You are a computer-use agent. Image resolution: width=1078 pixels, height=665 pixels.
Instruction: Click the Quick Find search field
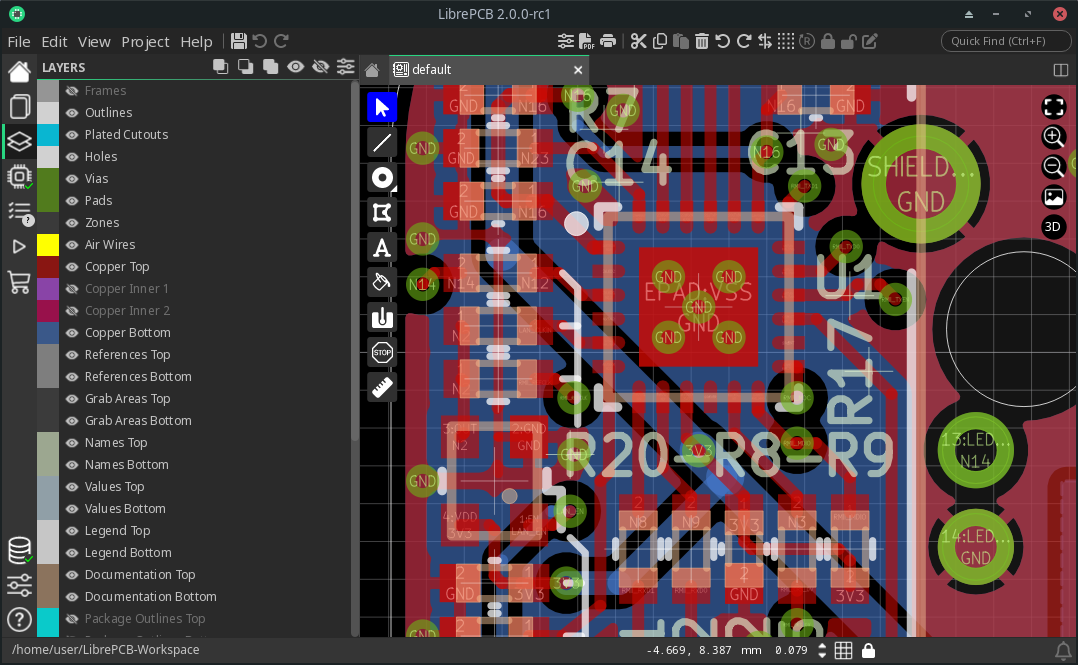(x=1003, y=41)
